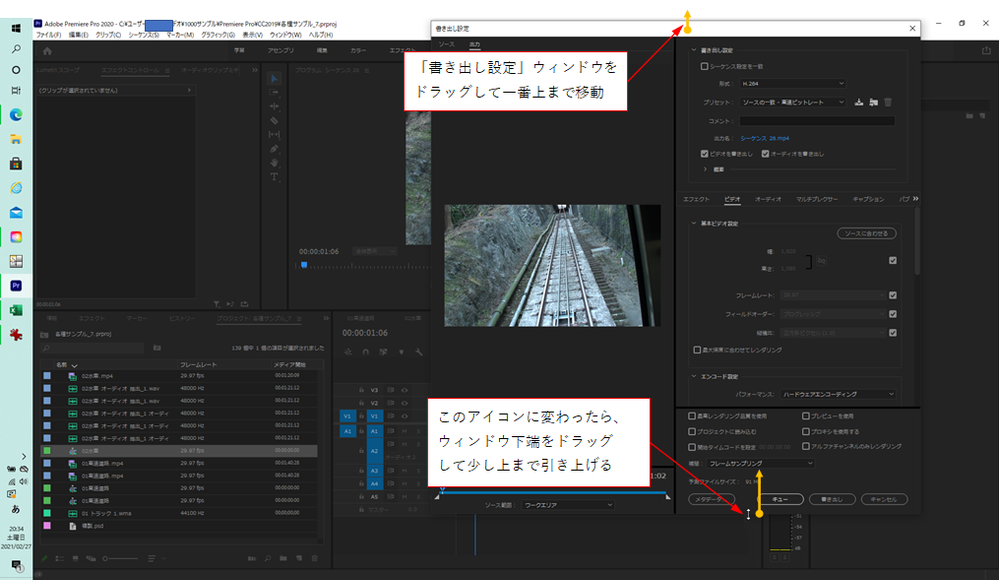
Task: Collapse the 'エンコード設定' section
Action: pos(694,377)
